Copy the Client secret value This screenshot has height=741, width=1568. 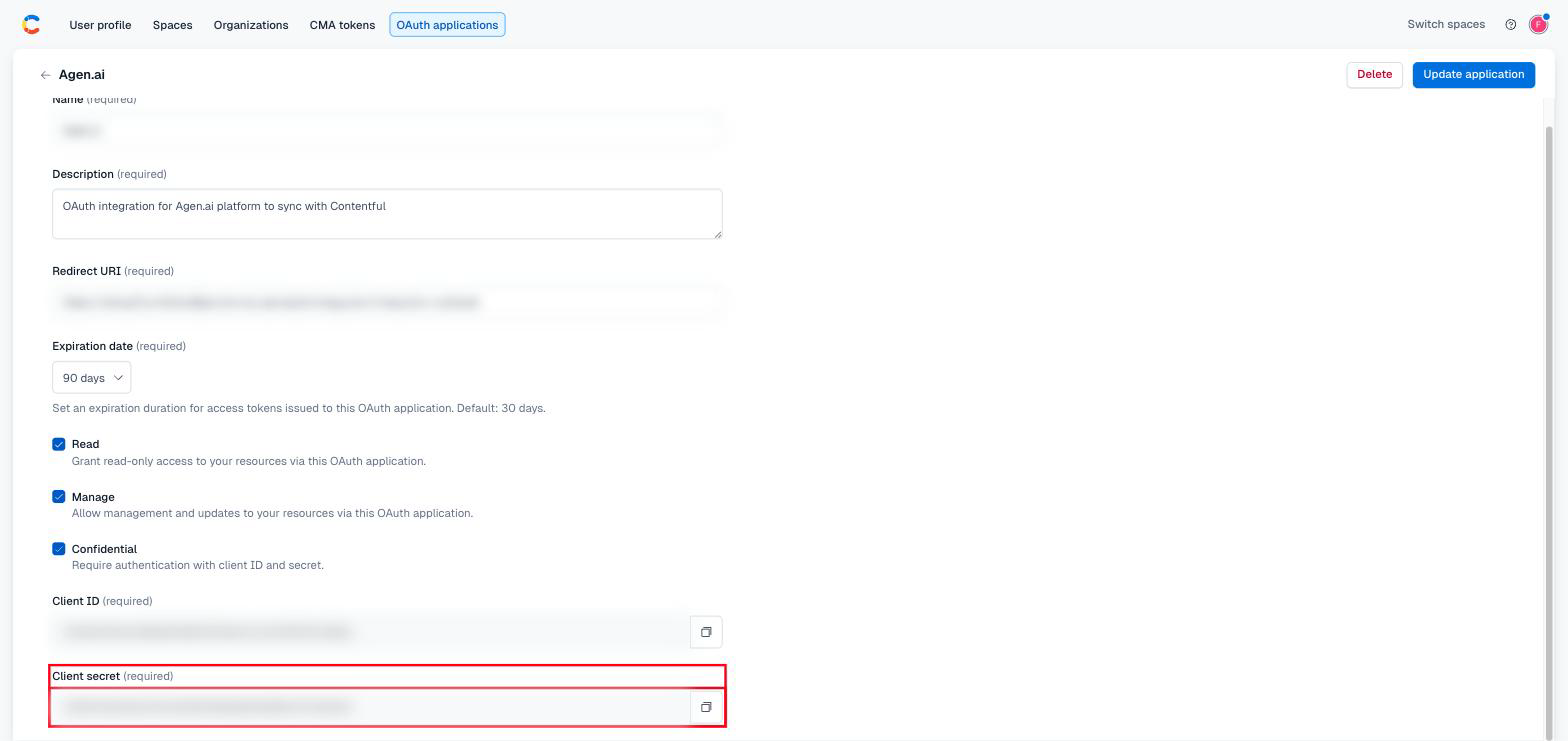pos(706,707)
